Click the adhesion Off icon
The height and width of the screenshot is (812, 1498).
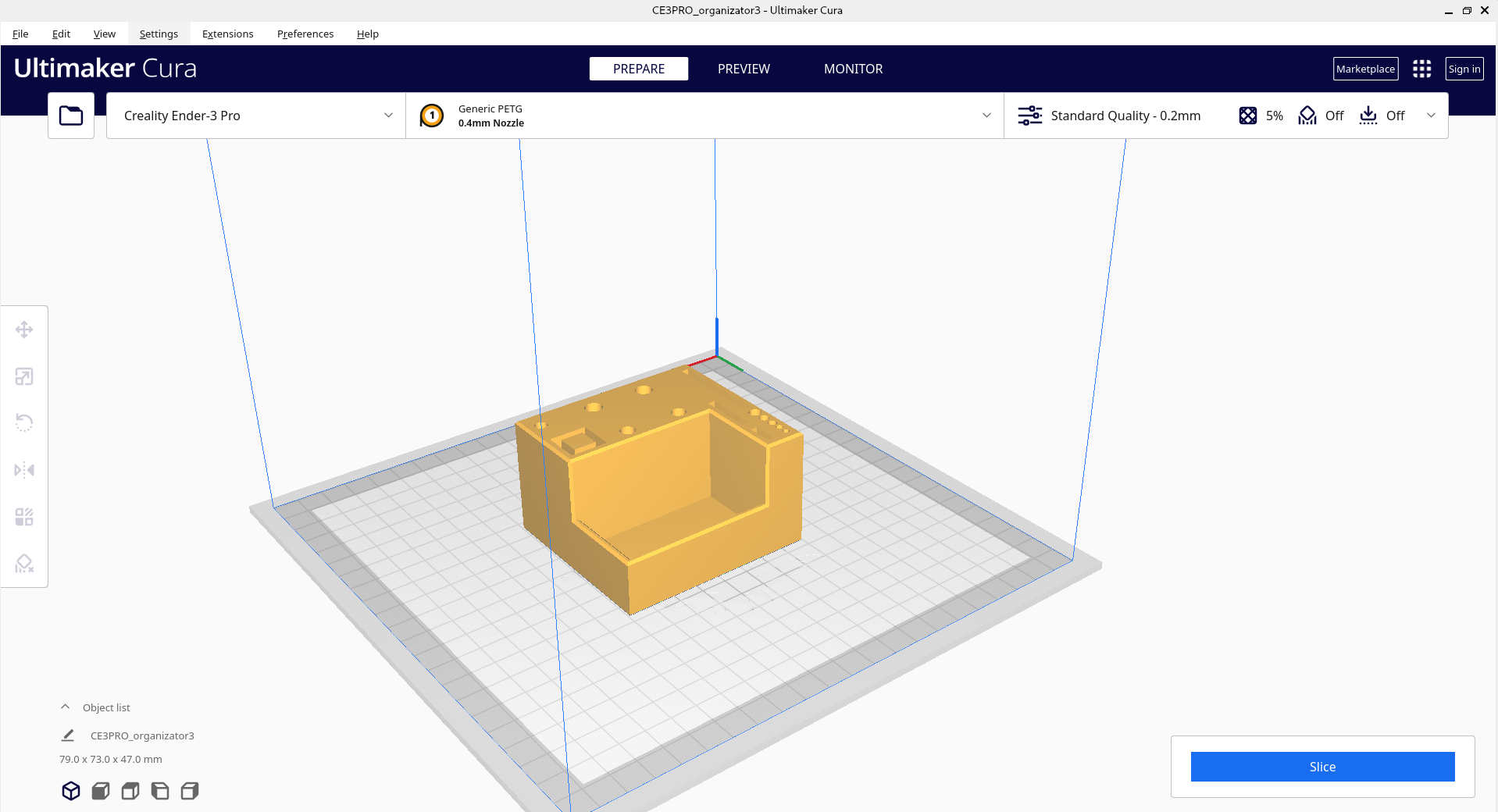pos(1368,116)
